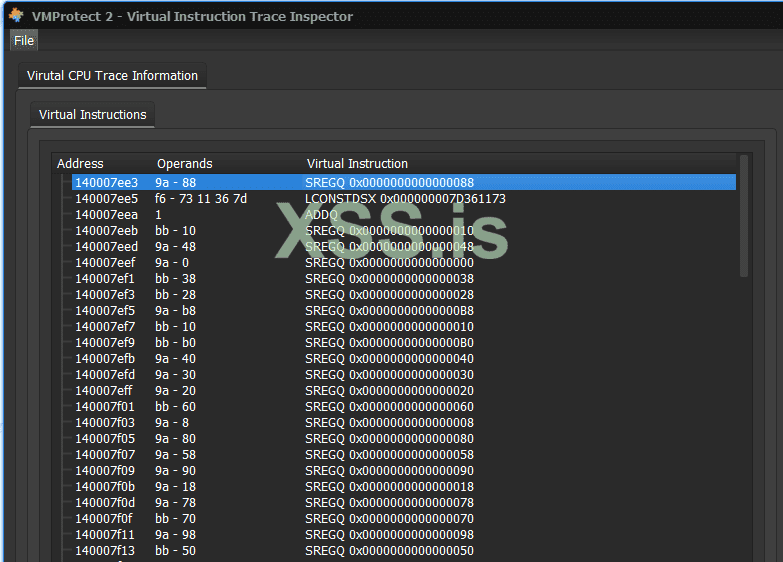Select the row with address 140007f09
This screenshot has height=562, width=783.
click(x=403, y=470)
